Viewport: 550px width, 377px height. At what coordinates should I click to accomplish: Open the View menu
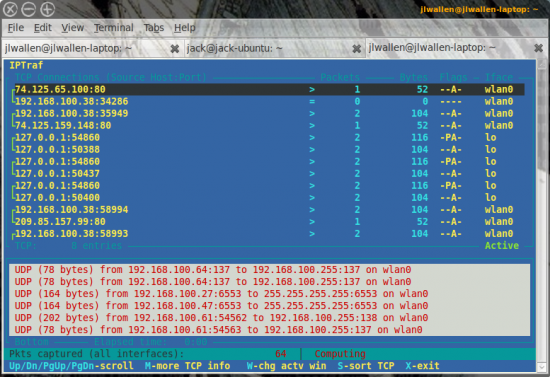73,28
